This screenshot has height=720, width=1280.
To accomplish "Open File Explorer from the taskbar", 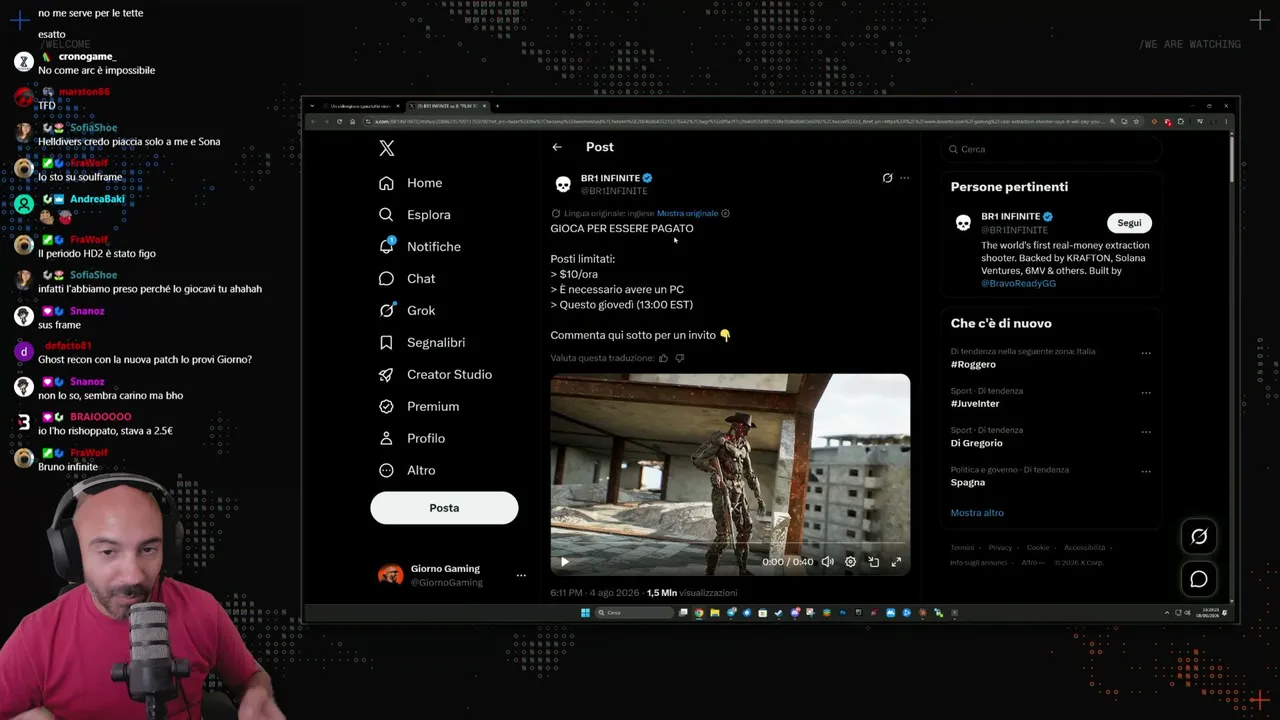I will click(715, 613).
